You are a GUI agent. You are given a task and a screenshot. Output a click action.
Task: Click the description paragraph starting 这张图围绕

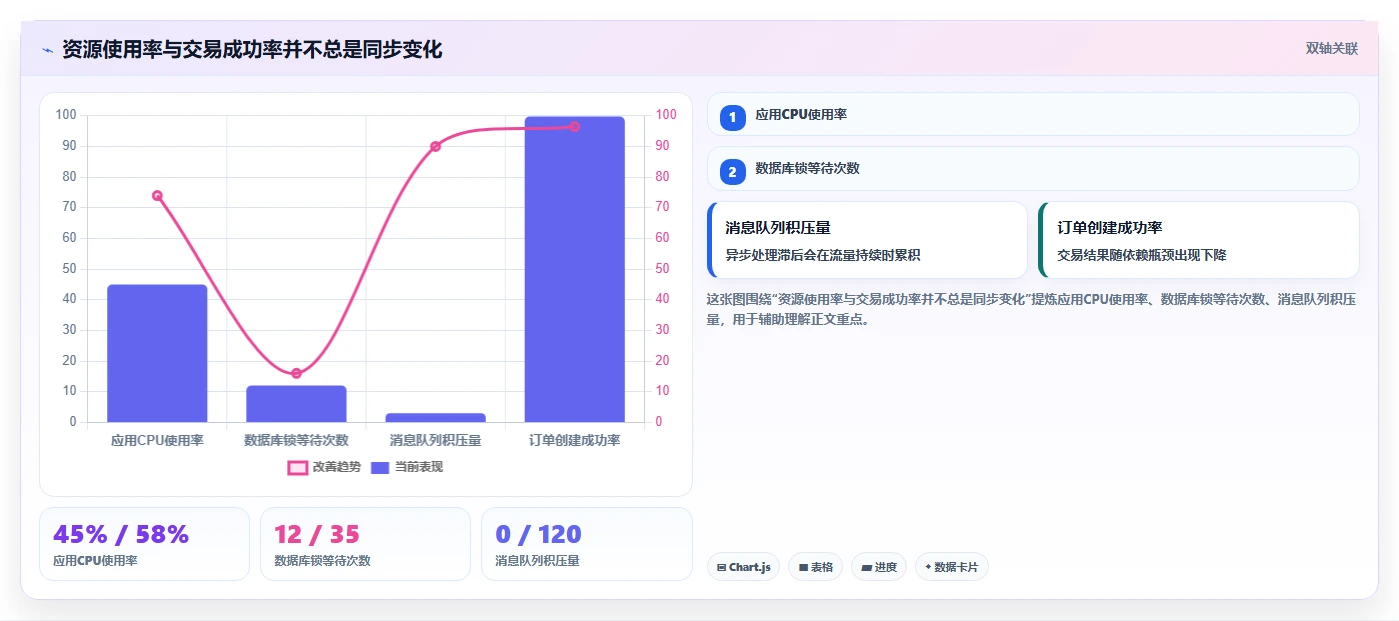point(1031,309)
